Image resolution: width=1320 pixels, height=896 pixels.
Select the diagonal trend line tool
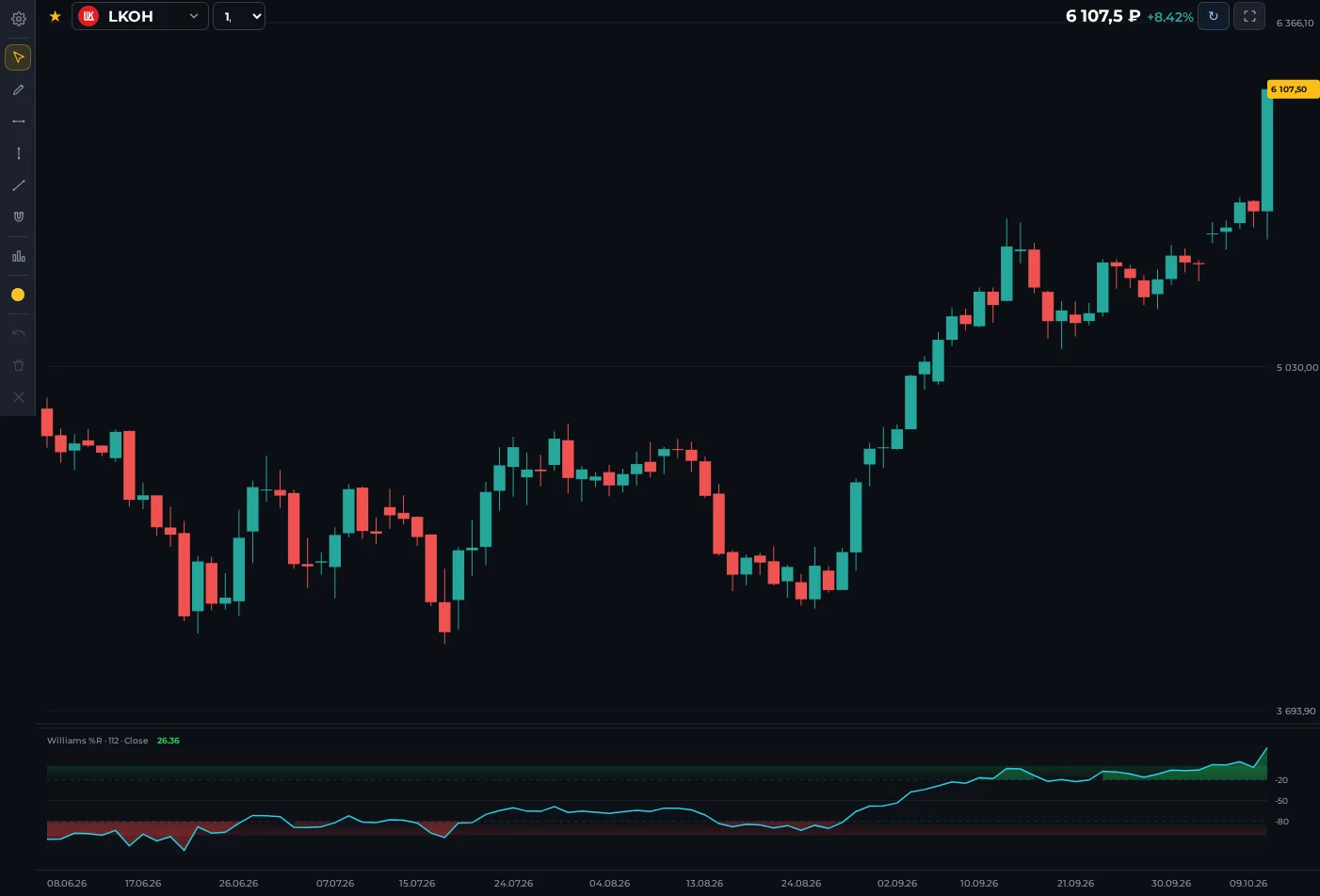[18, 185]
